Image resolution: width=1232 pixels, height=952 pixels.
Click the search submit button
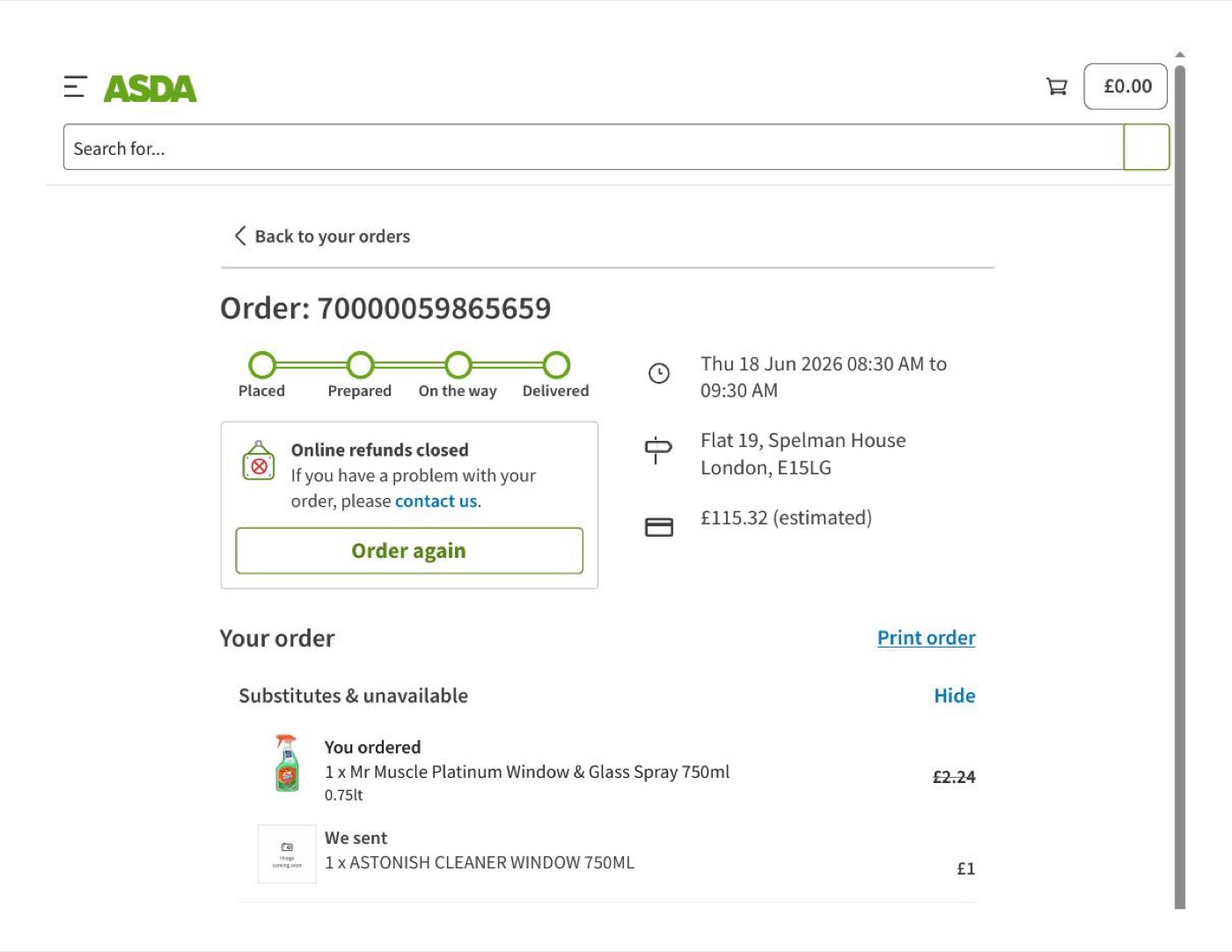coord(1146,147)
